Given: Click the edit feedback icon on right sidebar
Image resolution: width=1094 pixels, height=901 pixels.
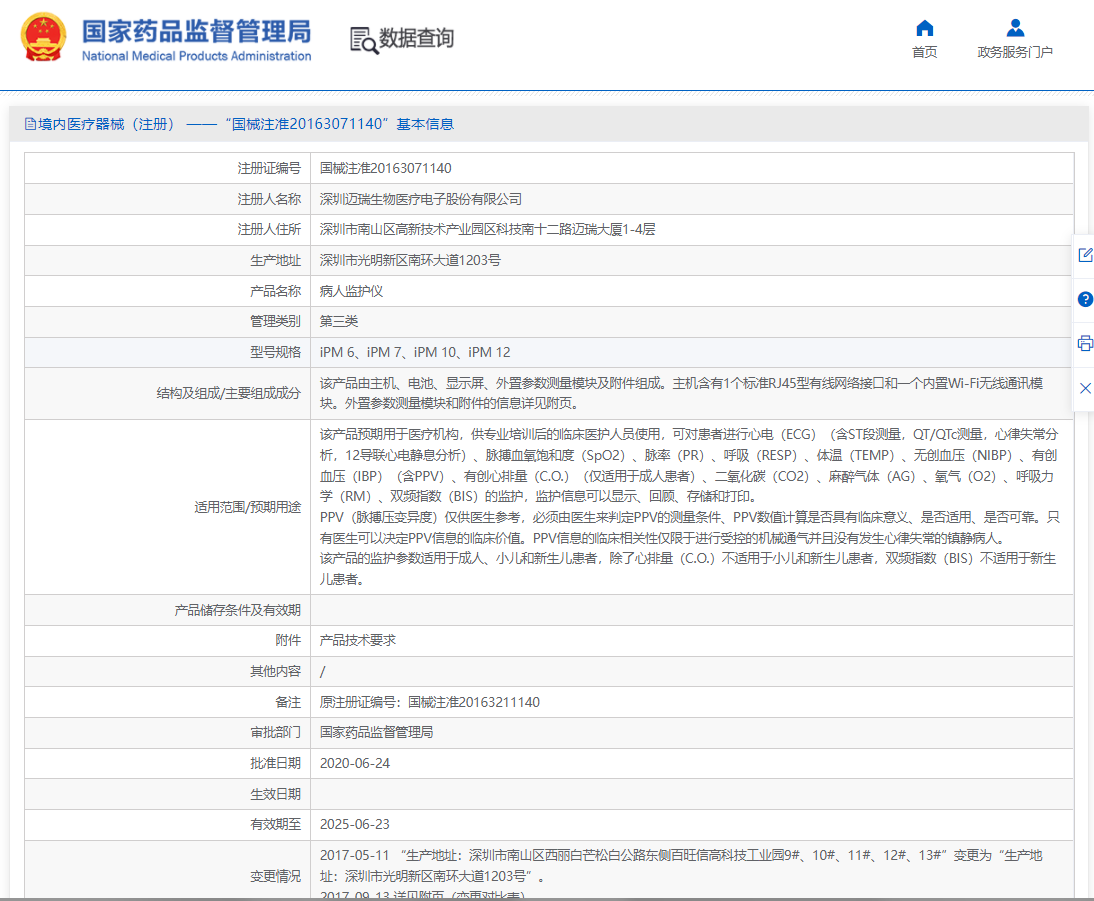Looking at the screenshot, I should click(x=1085, y=255).
